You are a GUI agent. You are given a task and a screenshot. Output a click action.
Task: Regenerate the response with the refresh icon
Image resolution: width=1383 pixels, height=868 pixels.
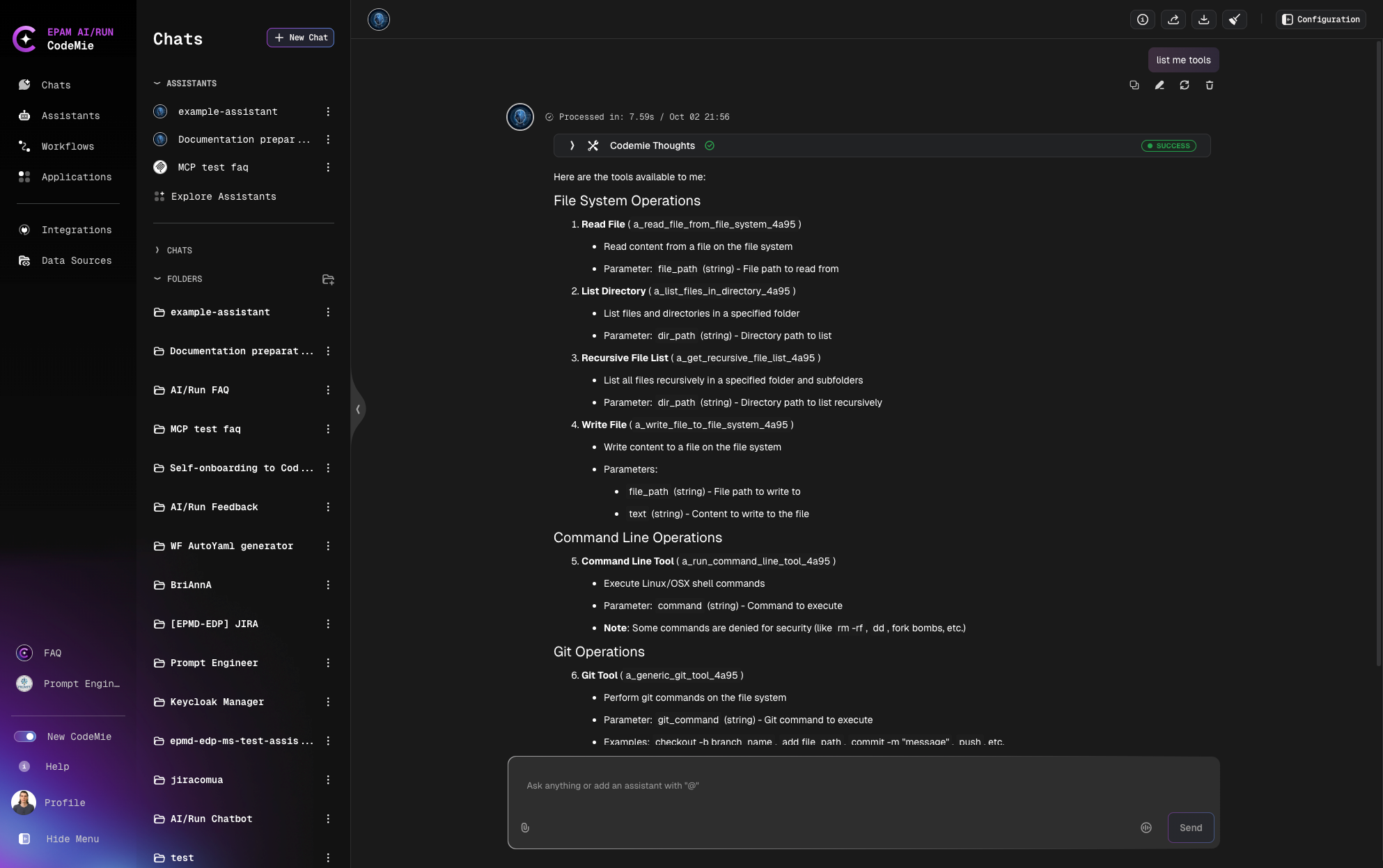(x=1185, y=85)
